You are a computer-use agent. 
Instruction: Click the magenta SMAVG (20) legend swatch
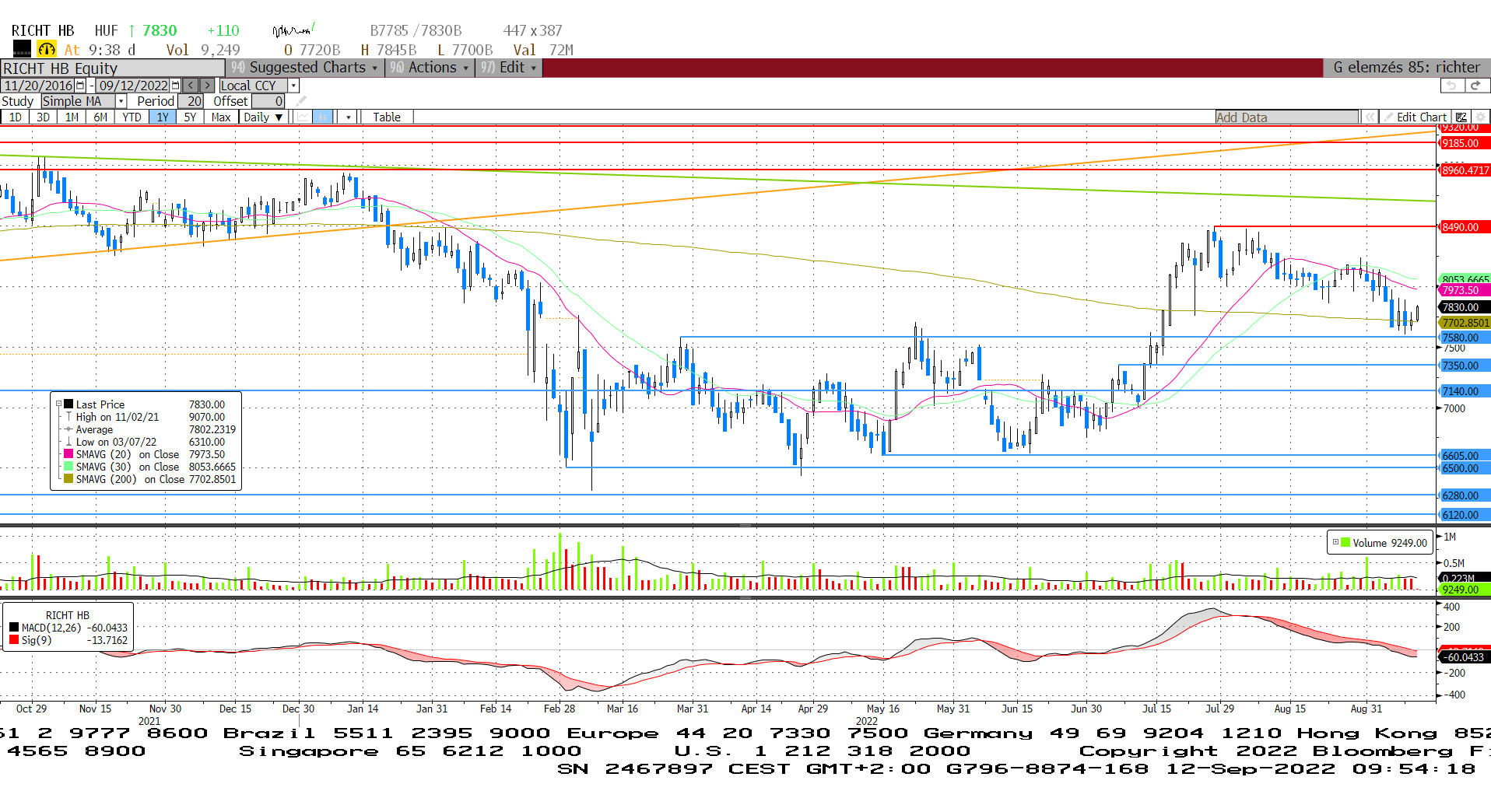(x=68, y=454)
